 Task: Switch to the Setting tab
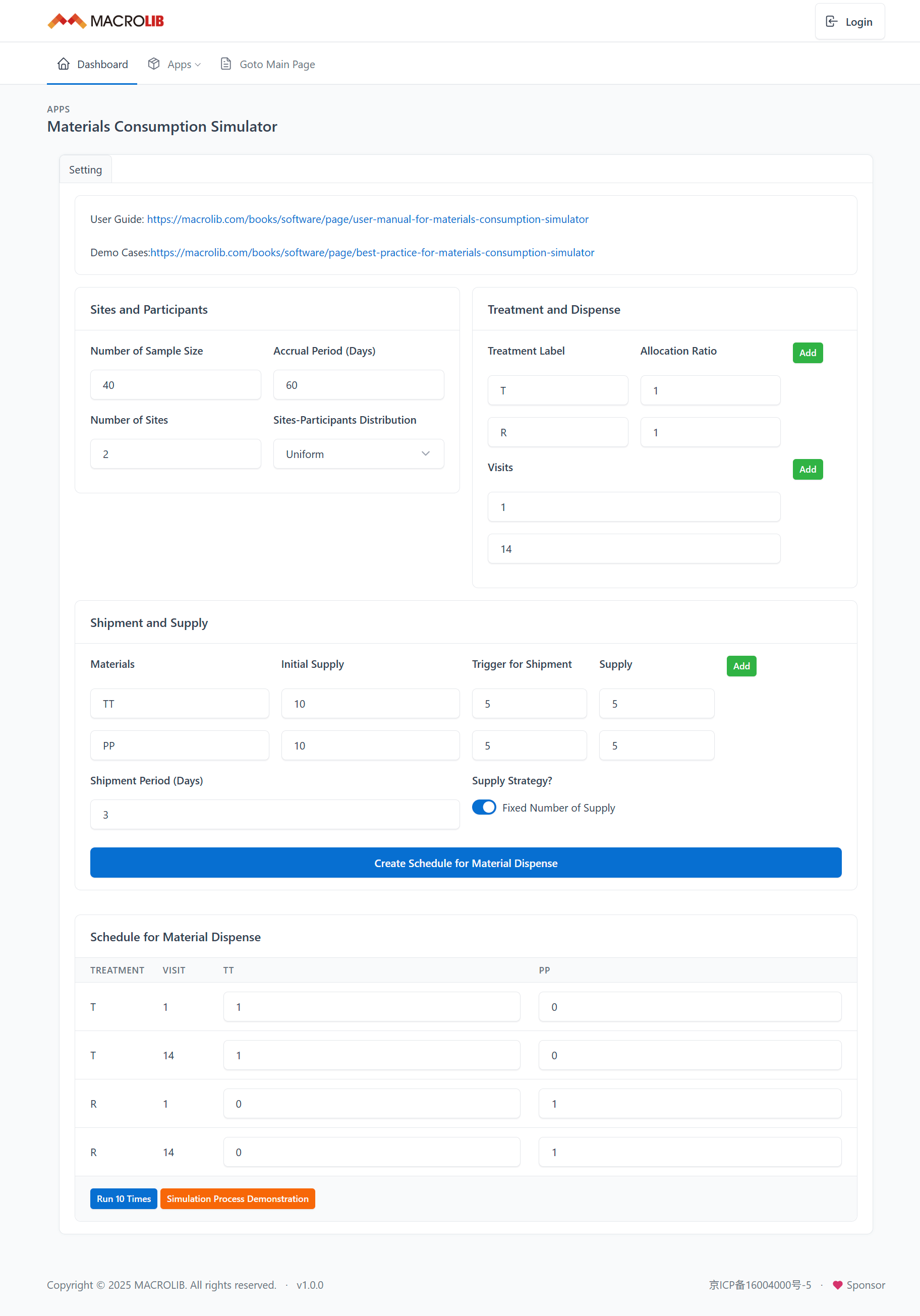(x=85, y=169)
